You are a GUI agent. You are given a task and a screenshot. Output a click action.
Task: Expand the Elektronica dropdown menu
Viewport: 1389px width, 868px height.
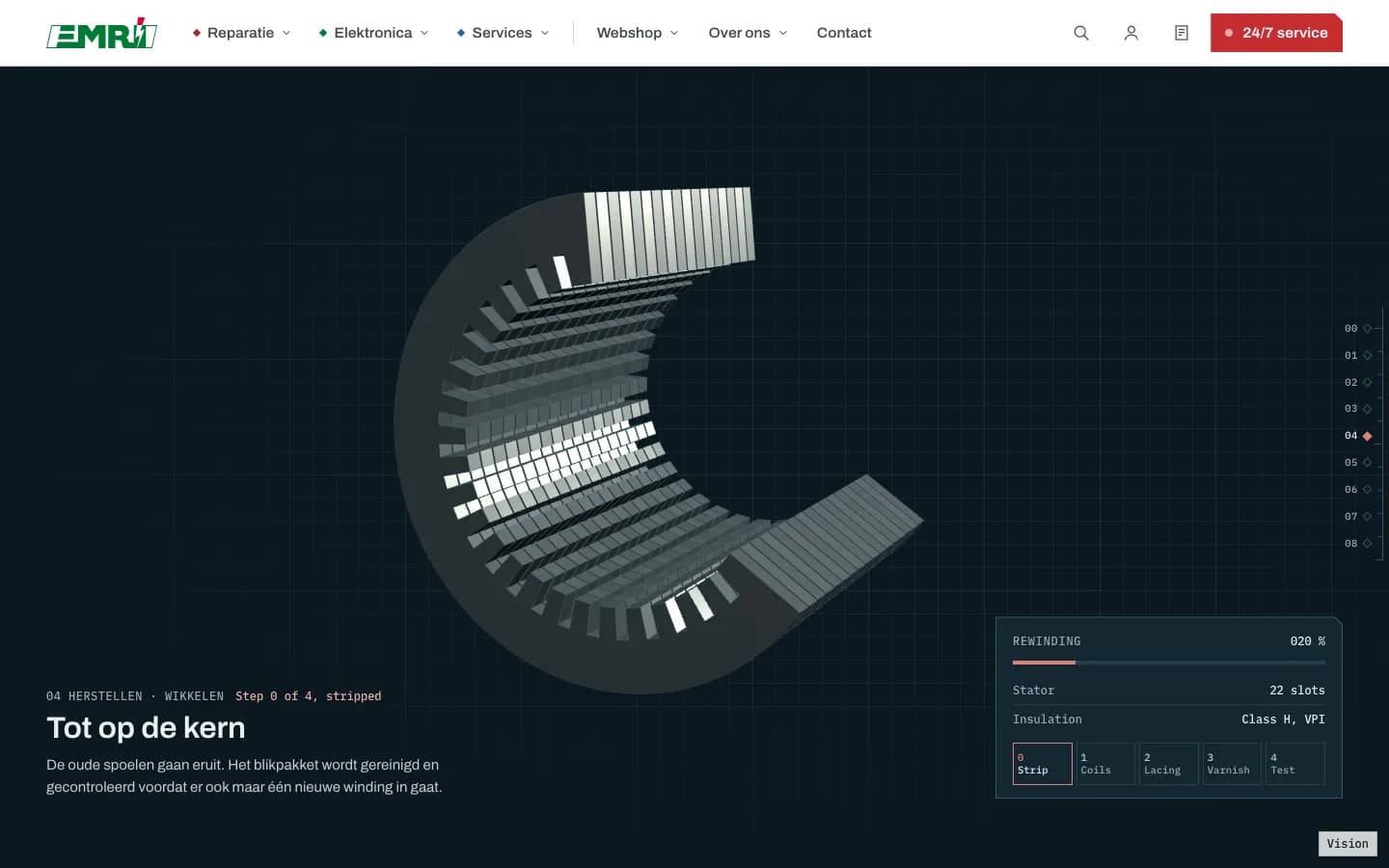click(373, 33)
